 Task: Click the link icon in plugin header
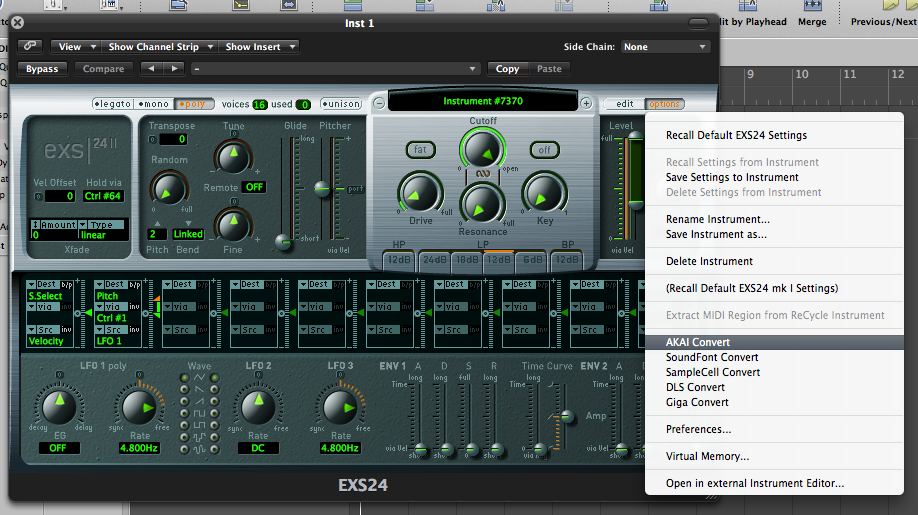pyautogui.click(x=30, y=46)
